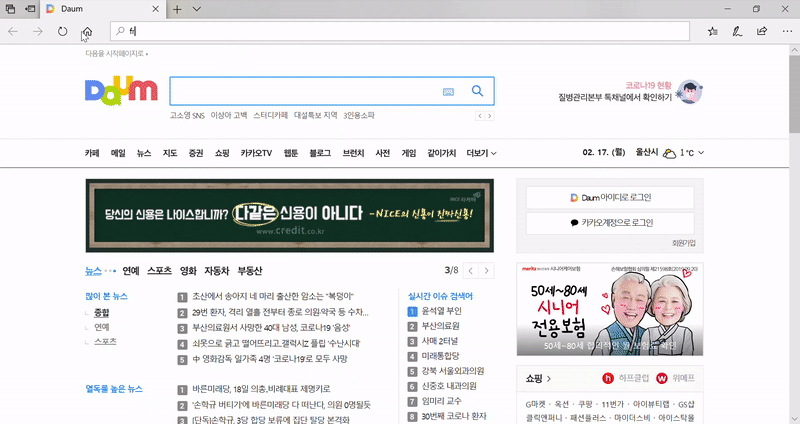Share this page icon
Viewport: 800px width, 424px height.
[x=762, y=31]
